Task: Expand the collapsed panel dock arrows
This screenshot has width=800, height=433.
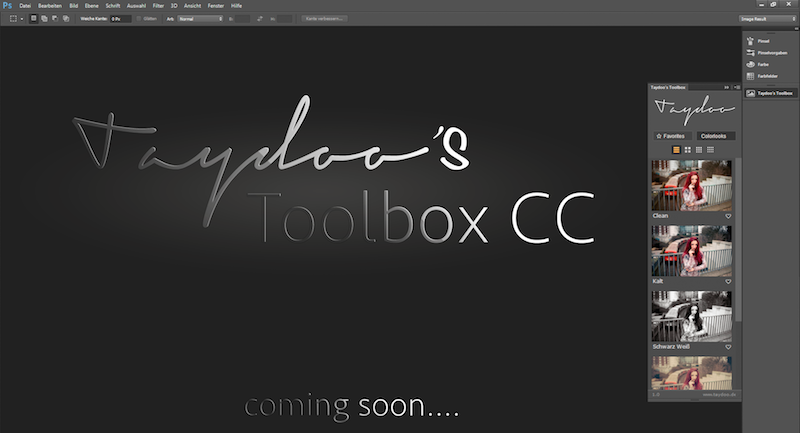Action: [796, 29]
